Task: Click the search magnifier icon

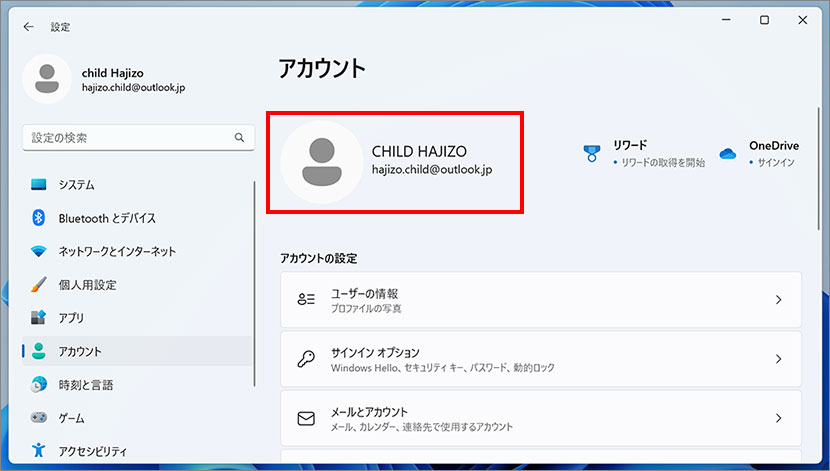Action: (239, 138)
